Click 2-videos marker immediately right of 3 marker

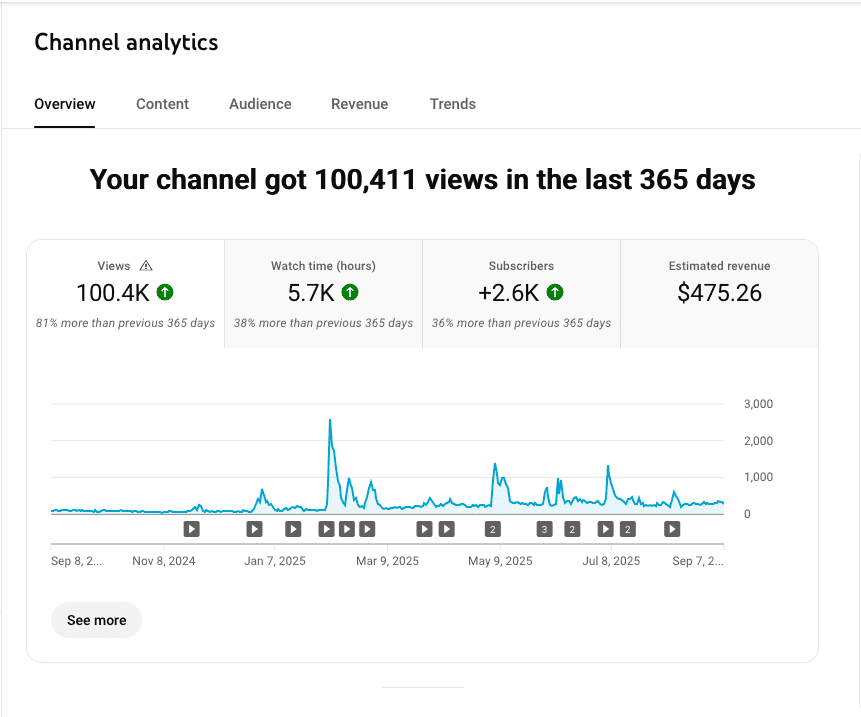click(571, 529)
